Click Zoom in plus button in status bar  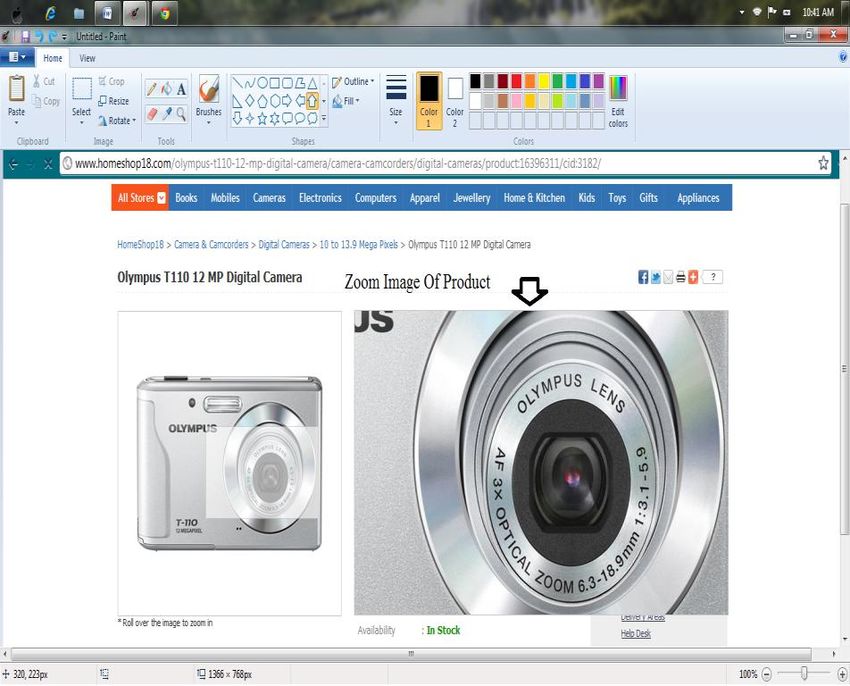point(842,674)
